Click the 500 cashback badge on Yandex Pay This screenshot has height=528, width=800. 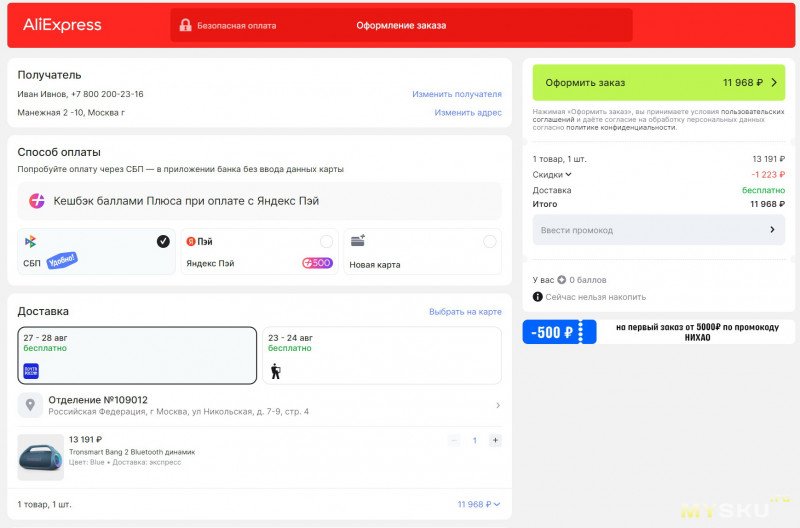[x=317, y=263]
